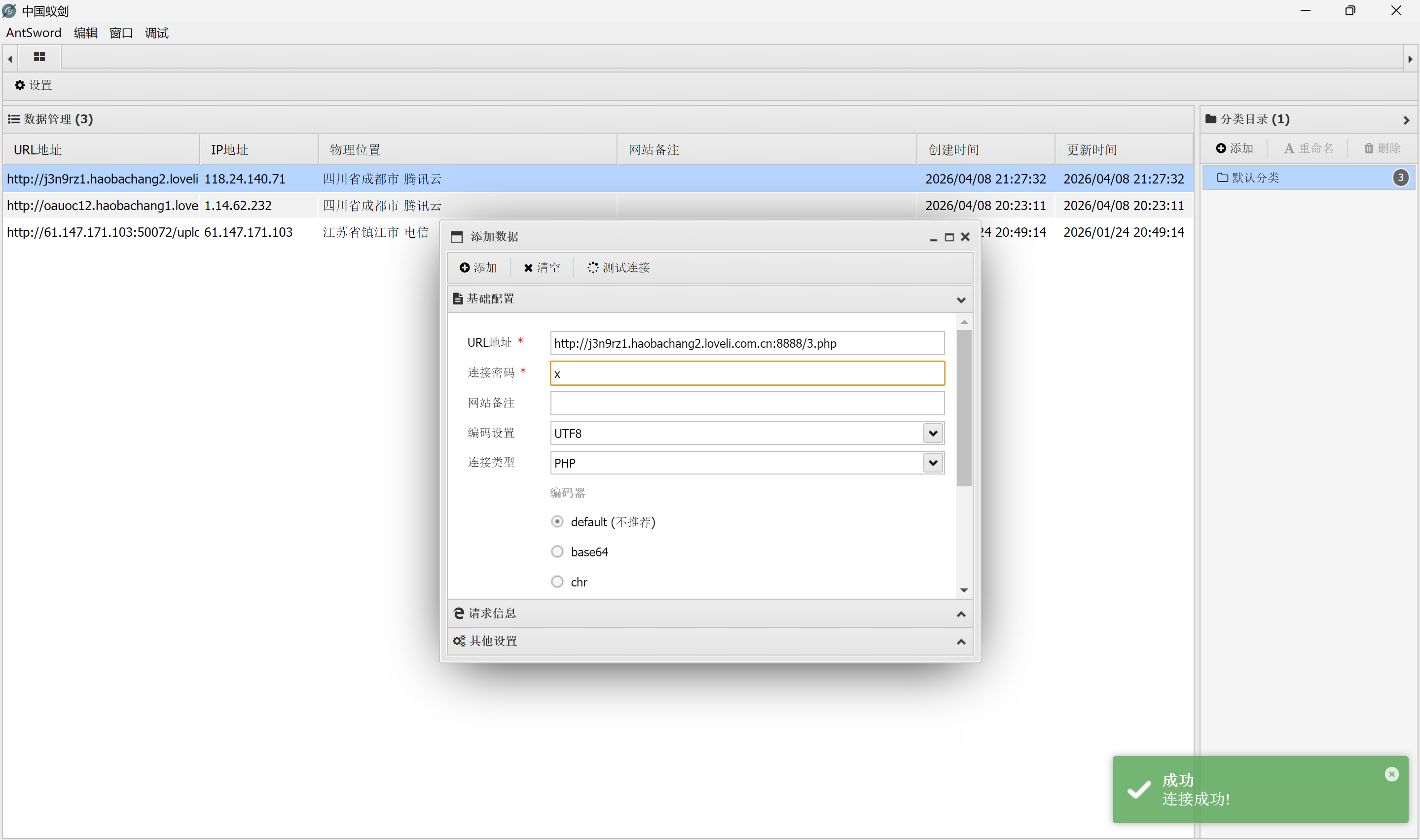This screenshot has height=840, width=1420.
Task: Open the 设置 gear settings
Action: tap(20, 85)
